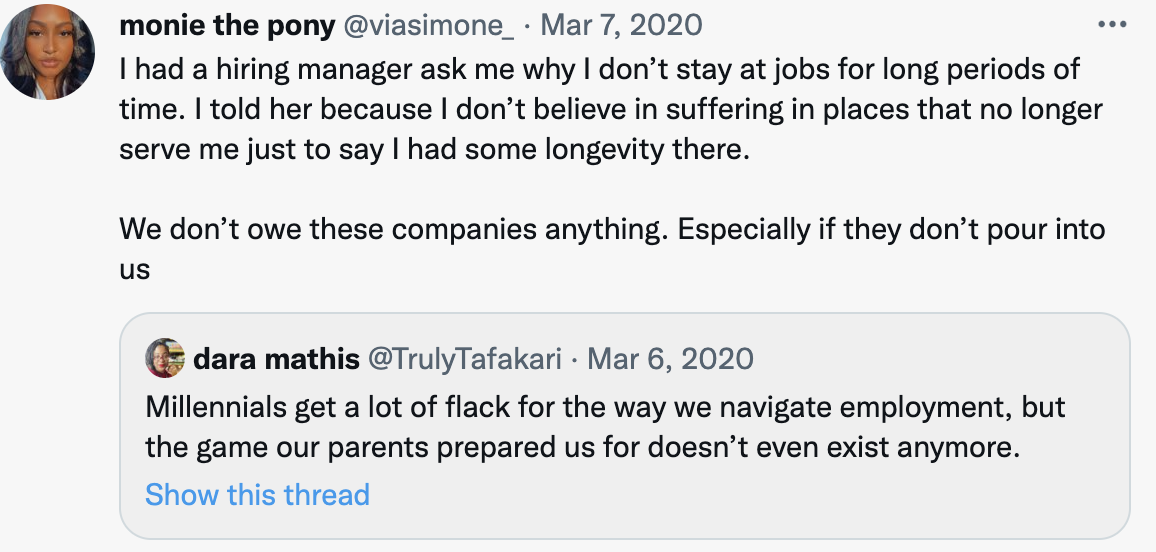The height and width of the screenshot is (552, 1156).
Task: Click the quoted line starting "Millennials get a lot"
Action: pos(604,407)
